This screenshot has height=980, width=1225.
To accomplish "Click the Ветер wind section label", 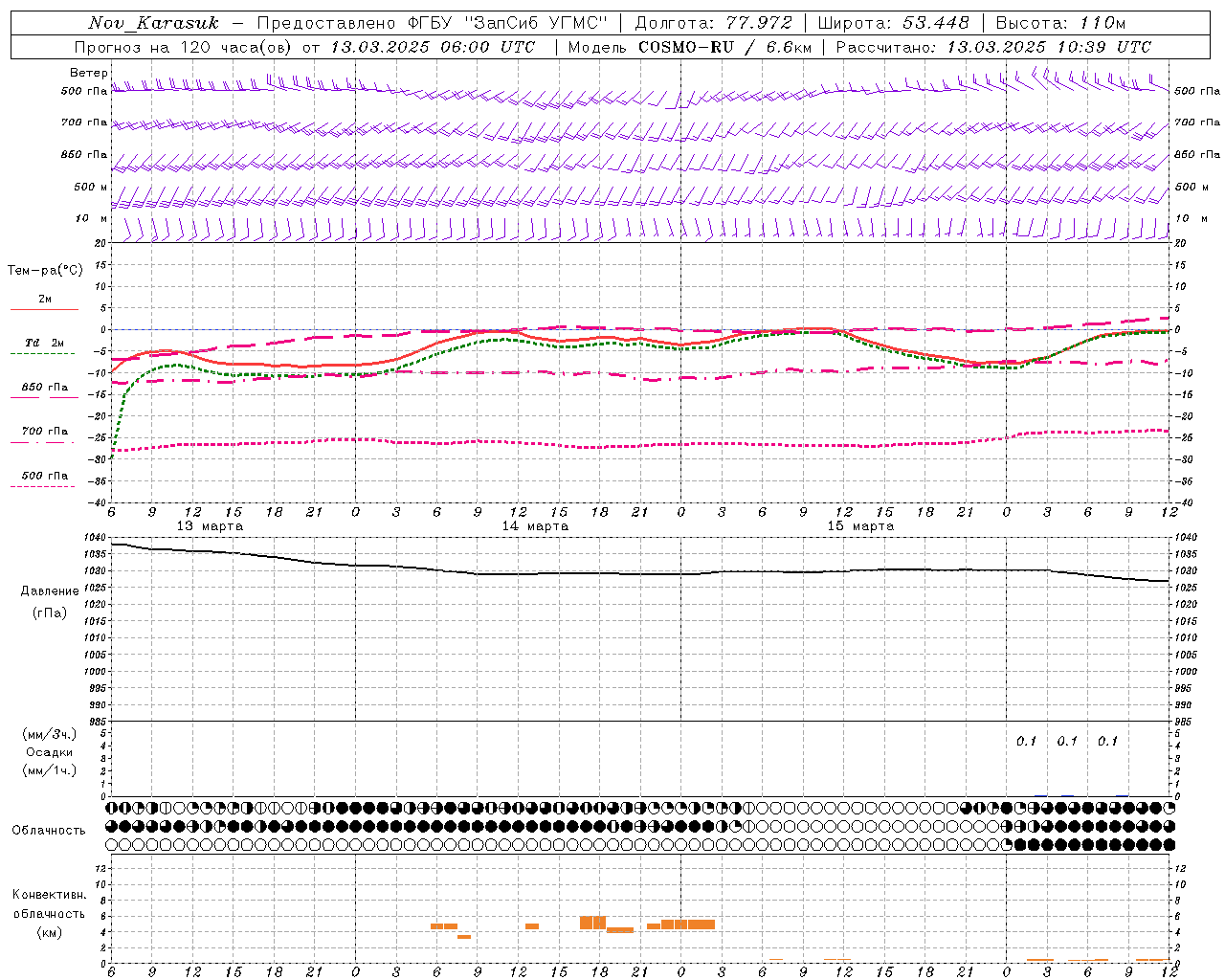I will [88, 73].
